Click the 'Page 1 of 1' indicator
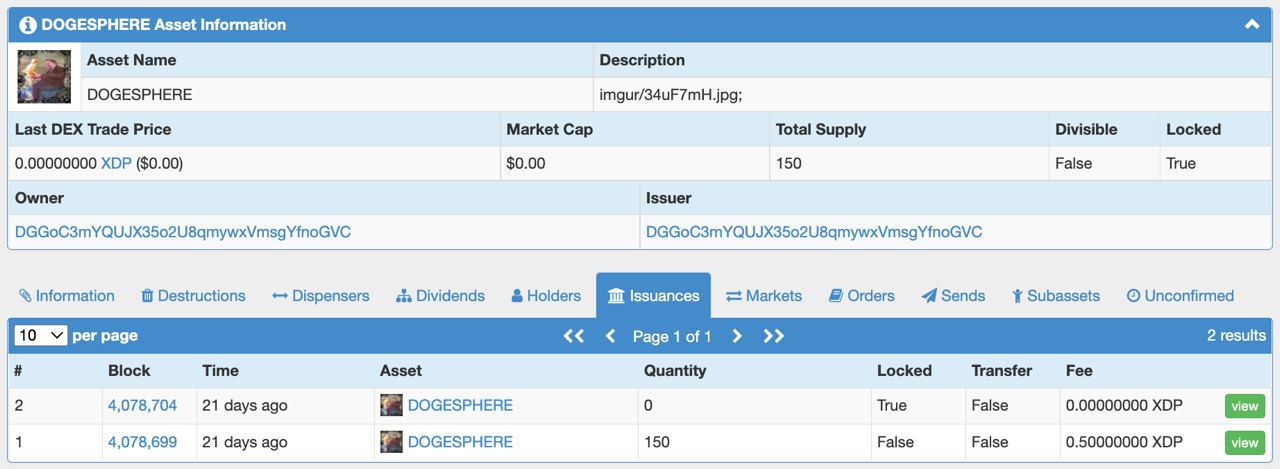The height and width of the screenshot is (469, 1280). coord(672,336)
